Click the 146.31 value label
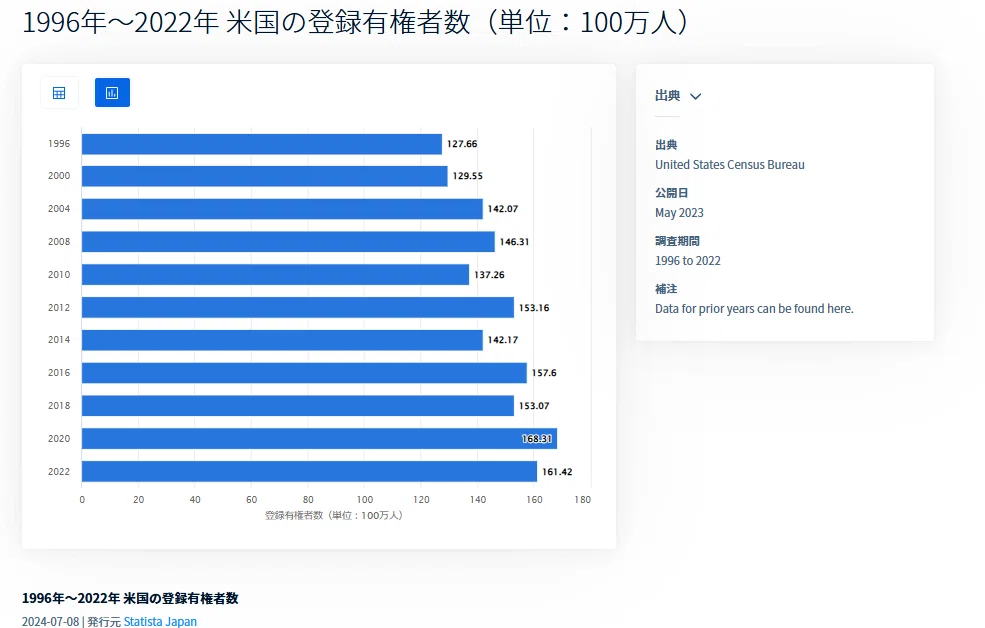This screenshot has height=628, width=985. click(x=514, y=242)
